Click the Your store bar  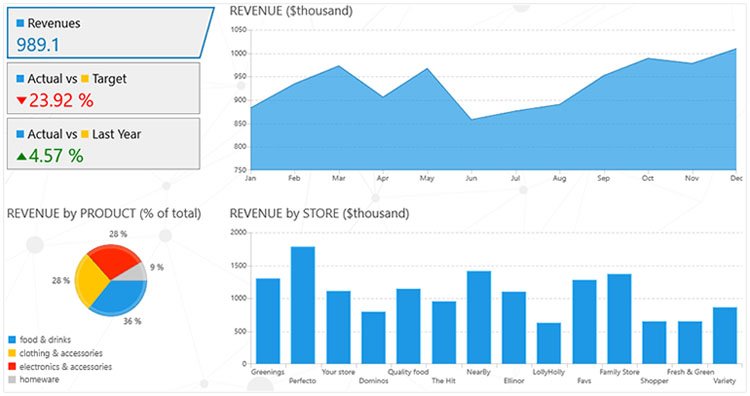[x=338, y=327]
